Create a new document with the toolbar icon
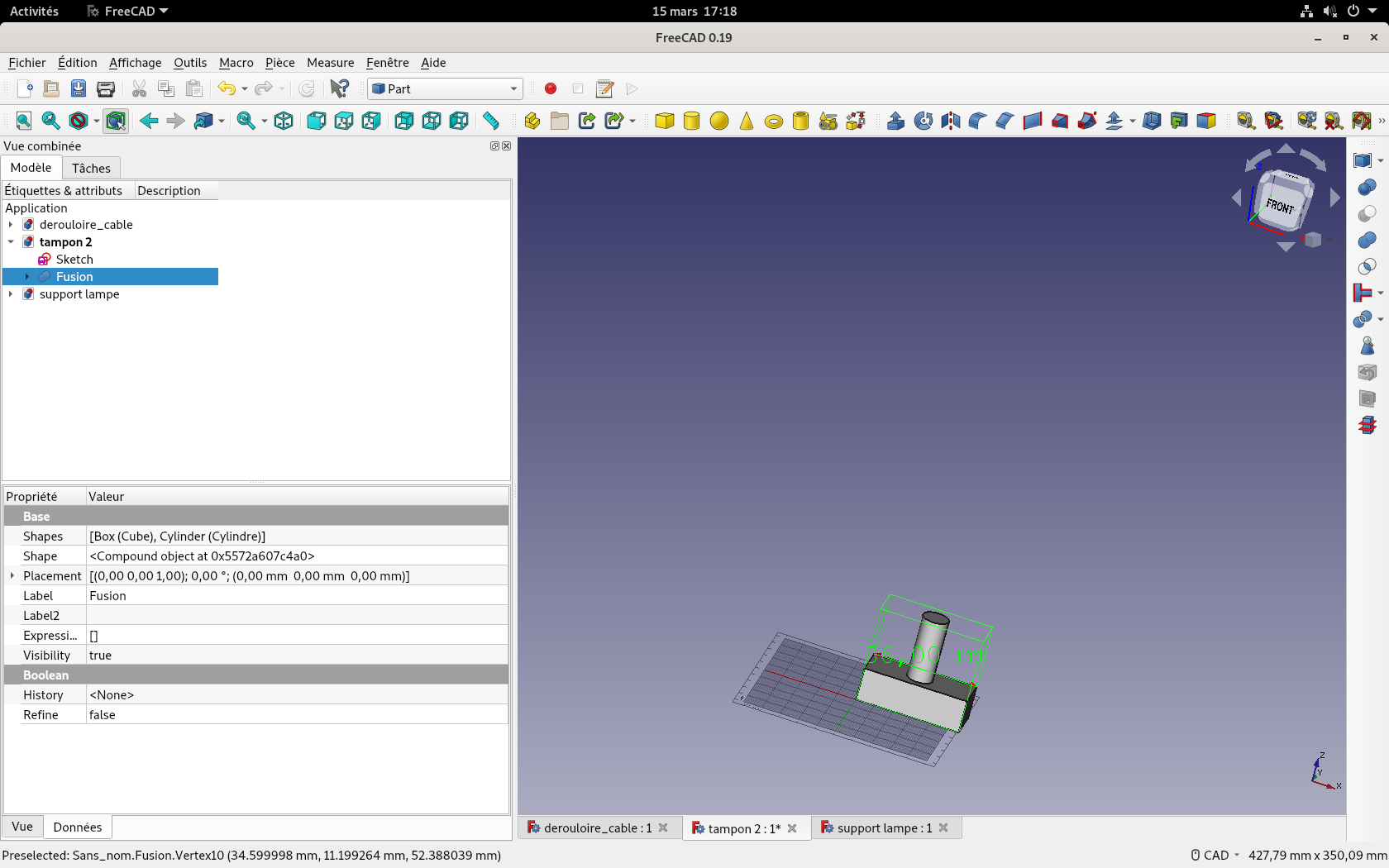This screenshot has height=868, width=1389. point(24,88)
